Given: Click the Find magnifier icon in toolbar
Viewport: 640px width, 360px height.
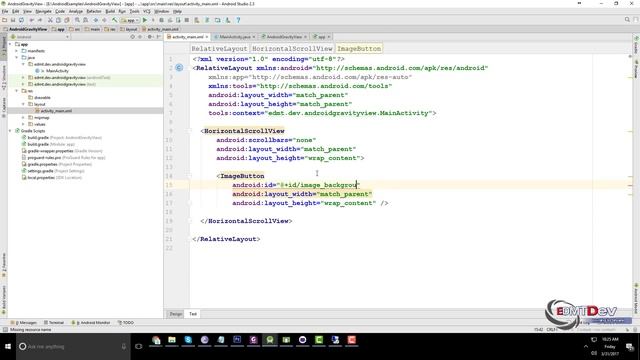Looking at the screenshot, I should coord(77,20).
